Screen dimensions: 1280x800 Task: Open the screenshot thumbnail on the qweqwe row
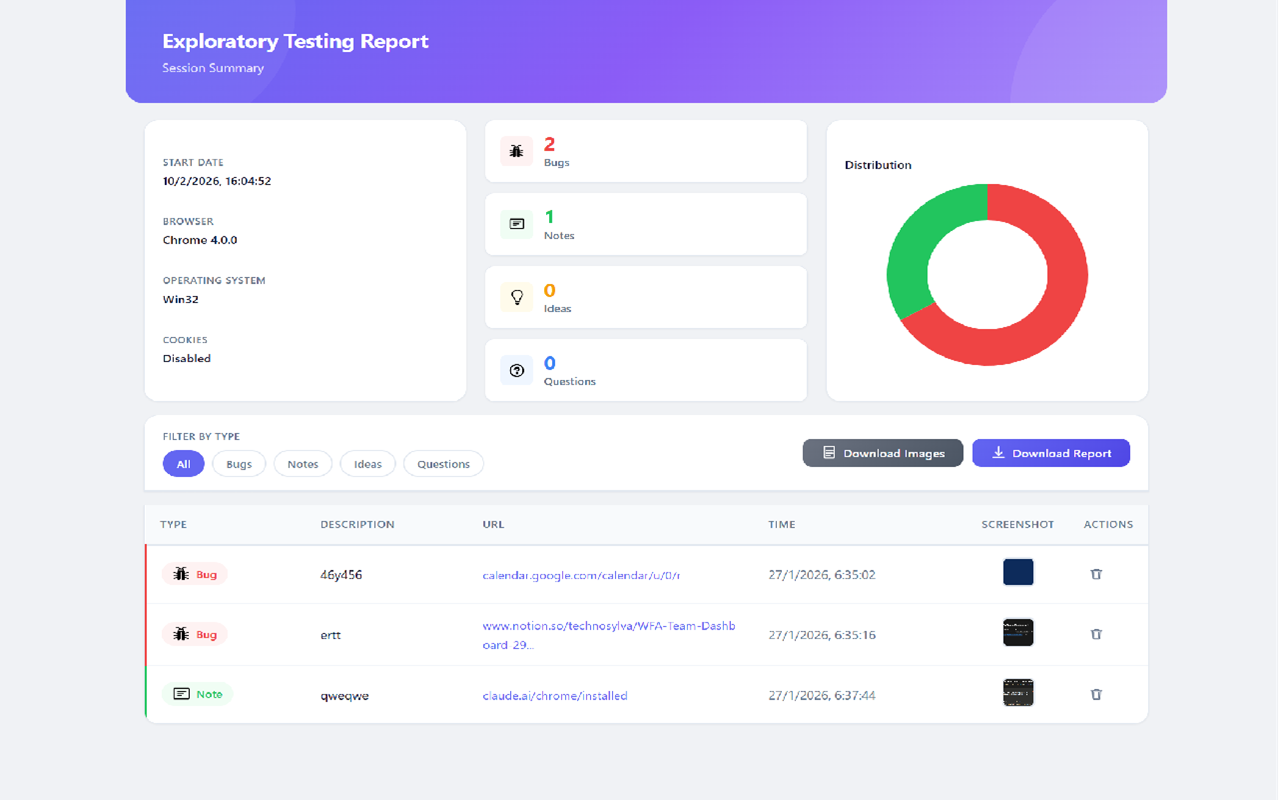tap(1018, 692)
